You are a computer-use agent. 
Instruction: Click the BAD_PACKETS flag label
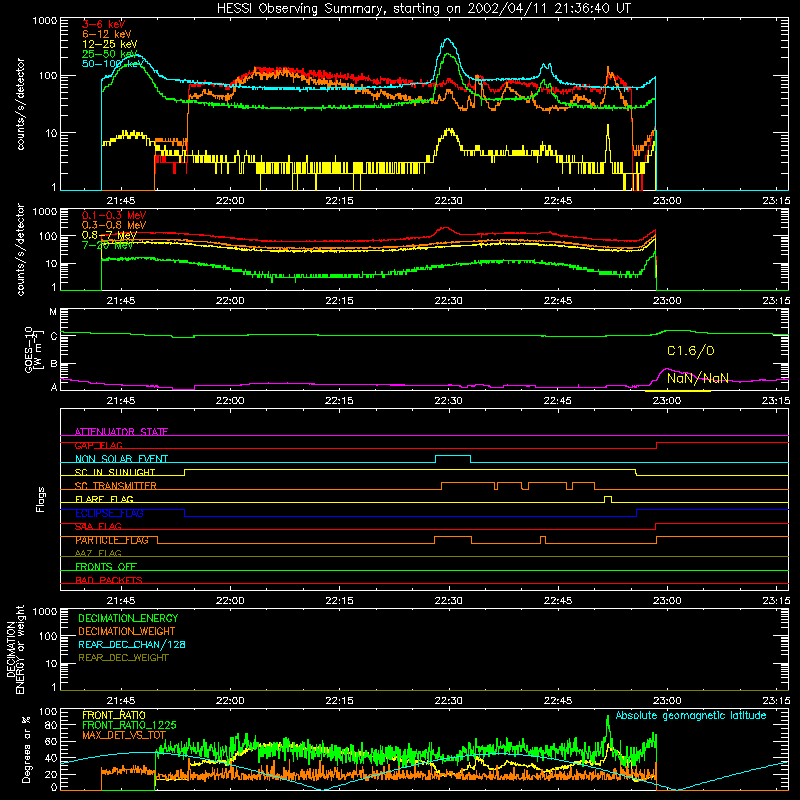coord(109,580)
